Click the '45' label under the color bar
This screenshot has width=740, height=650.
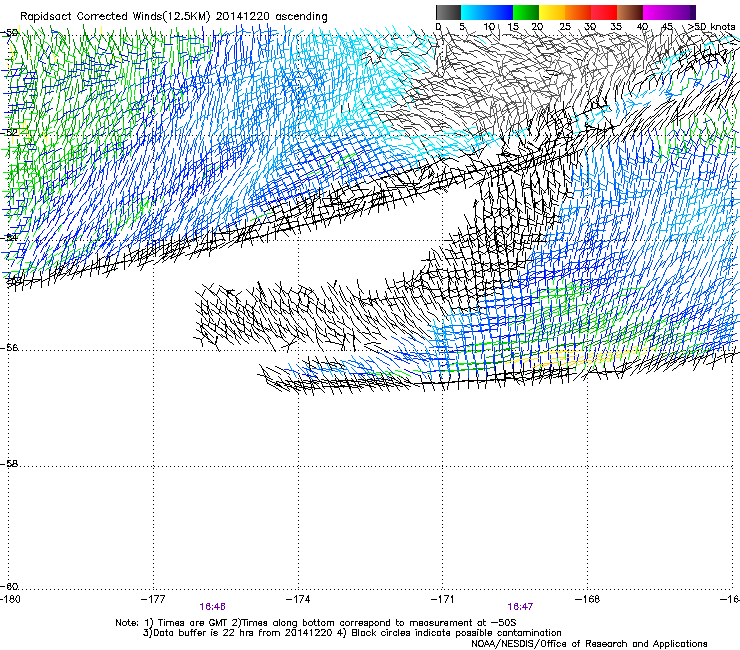point(667,26)
